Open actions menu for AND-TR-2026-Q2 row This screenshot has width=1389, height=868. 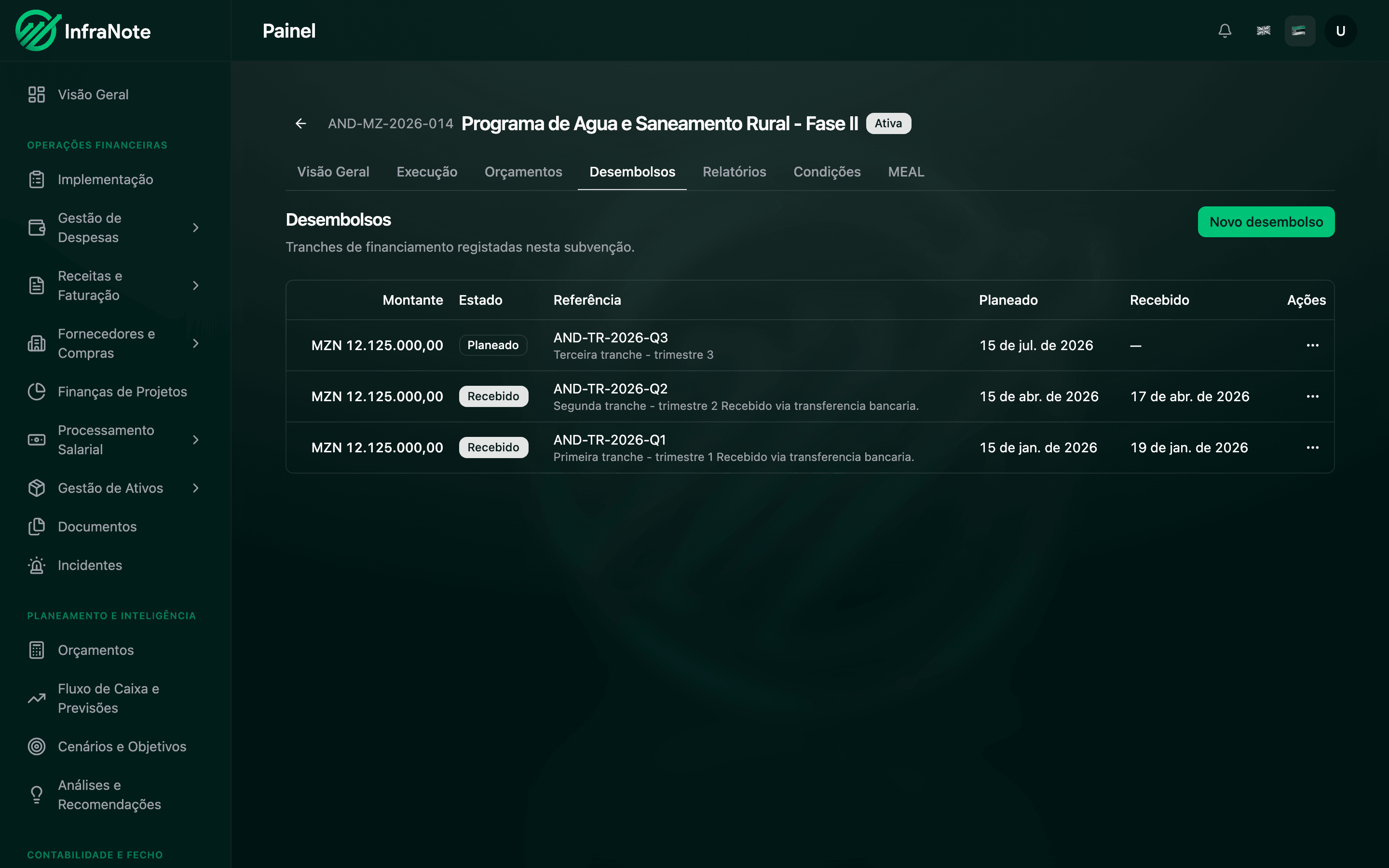(1312, 396)
